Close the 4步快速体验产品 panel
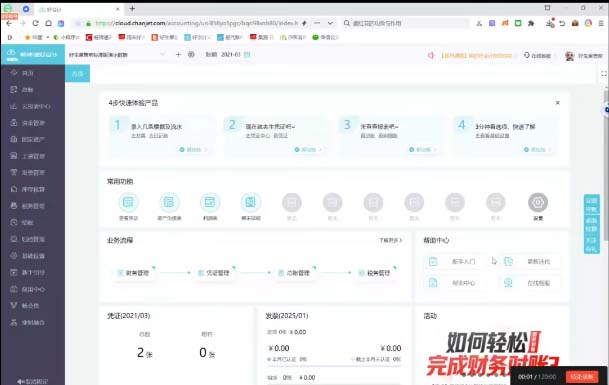The image size is (609, 385). point(557,103)
